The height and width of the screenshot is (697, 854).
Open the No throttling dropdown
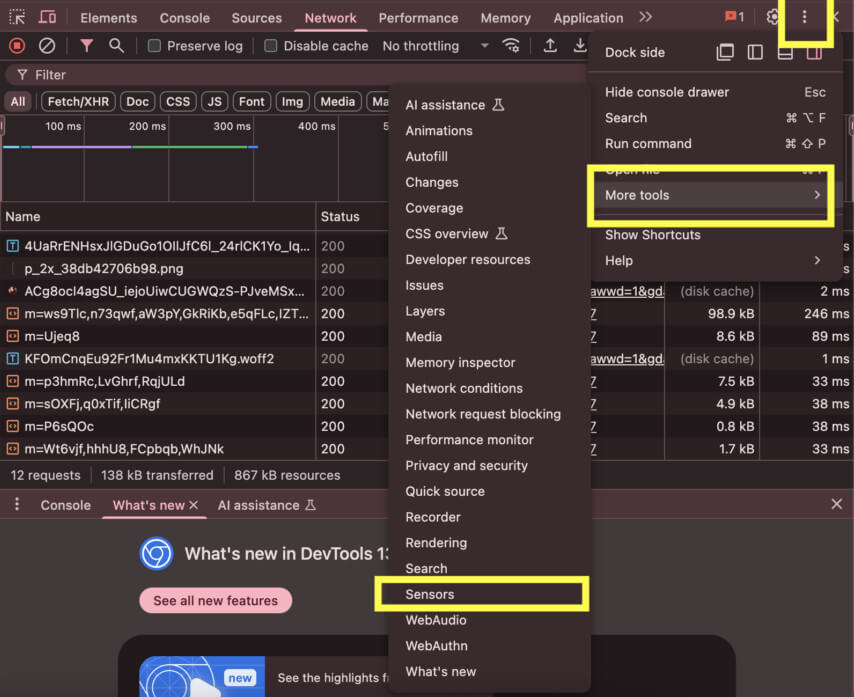tap(435, 46)
